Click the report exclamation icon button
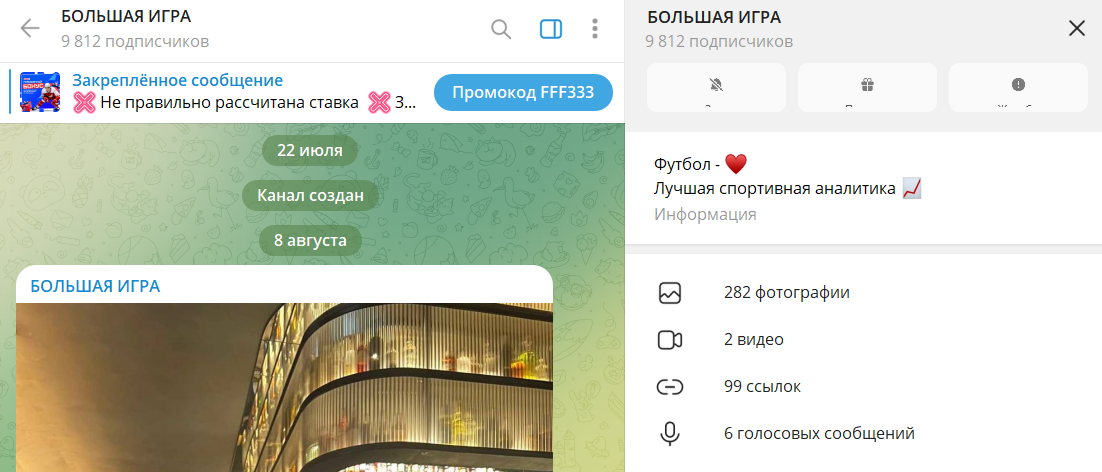 point(1018,87)
